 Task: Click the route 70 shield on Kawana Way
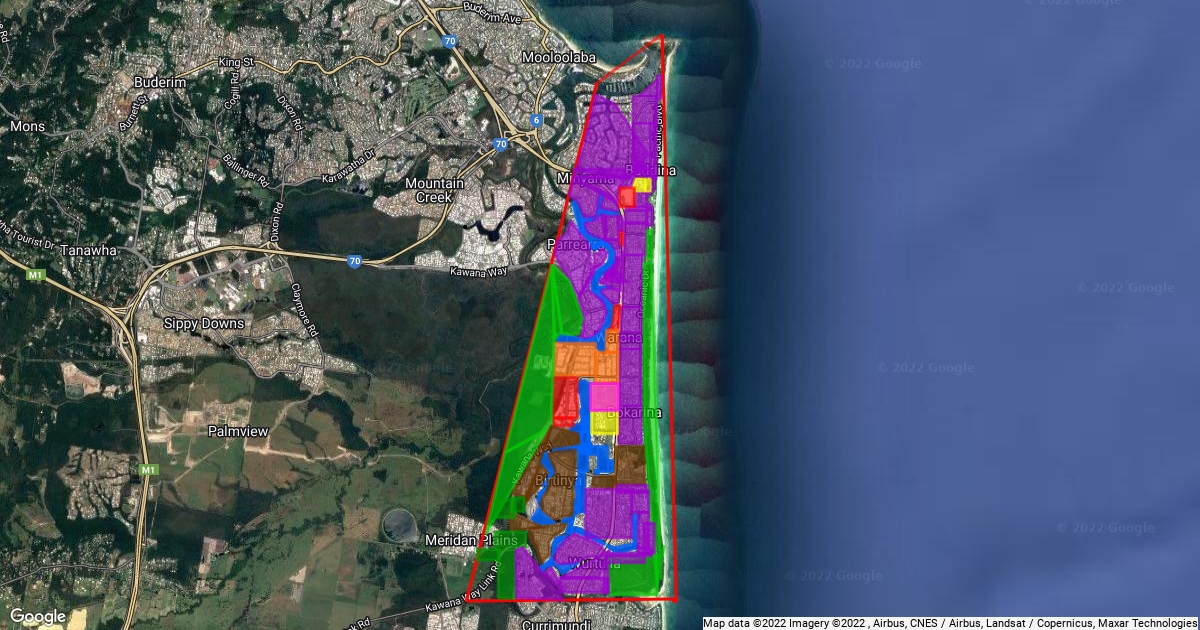pyautogui.click(x=355, y=261)
